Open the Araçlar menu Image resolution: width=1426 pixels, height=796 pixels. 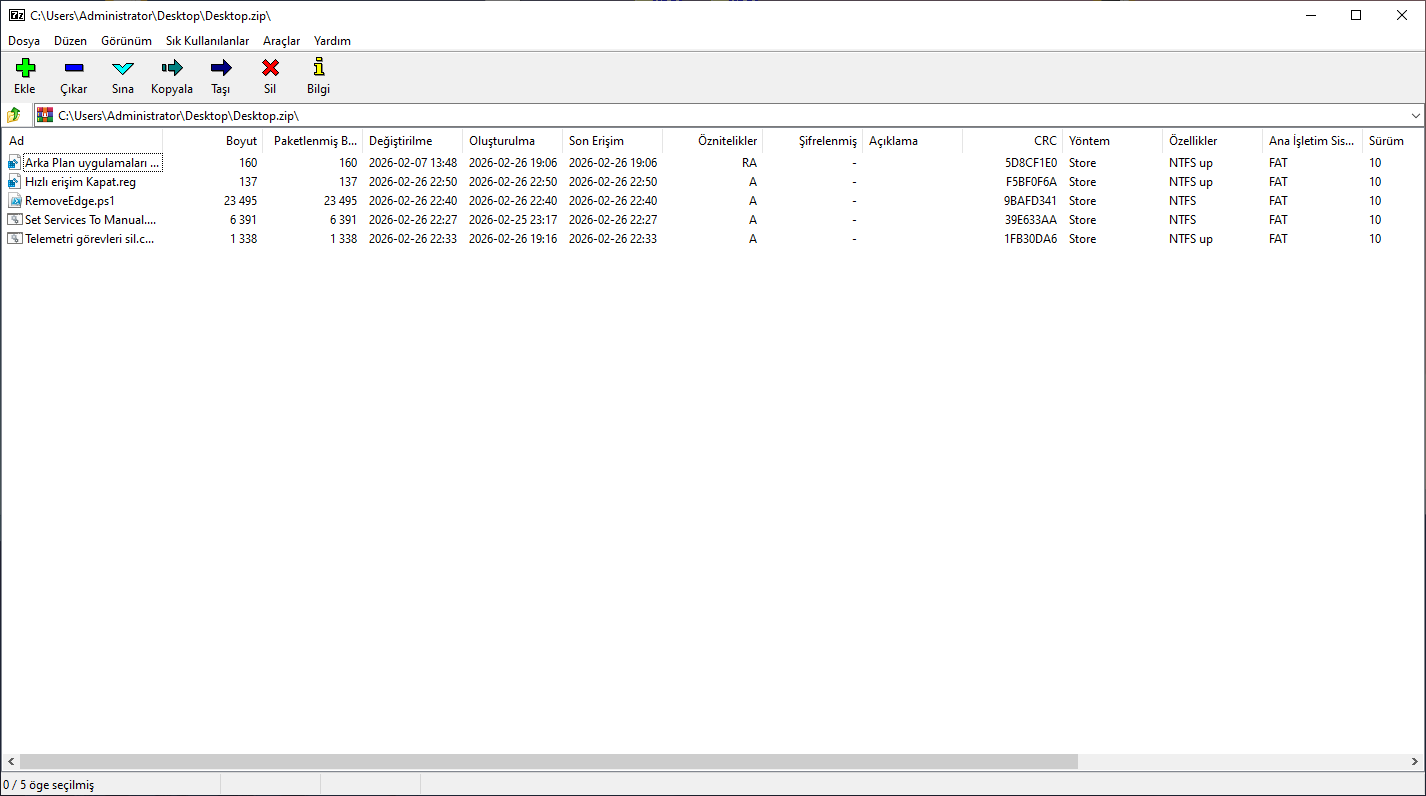(282, 41)
